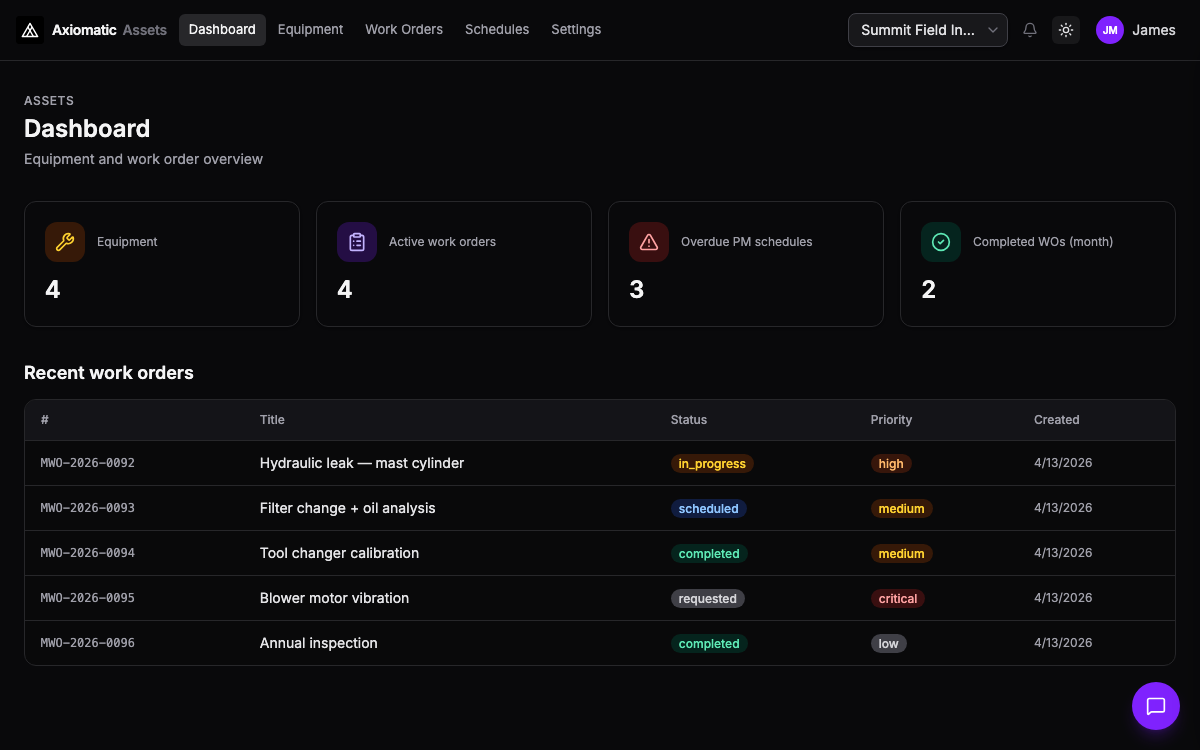Click the green checkmark completed WOs icon
This screenshot has width=1200, height=750.
click(941, 242)
